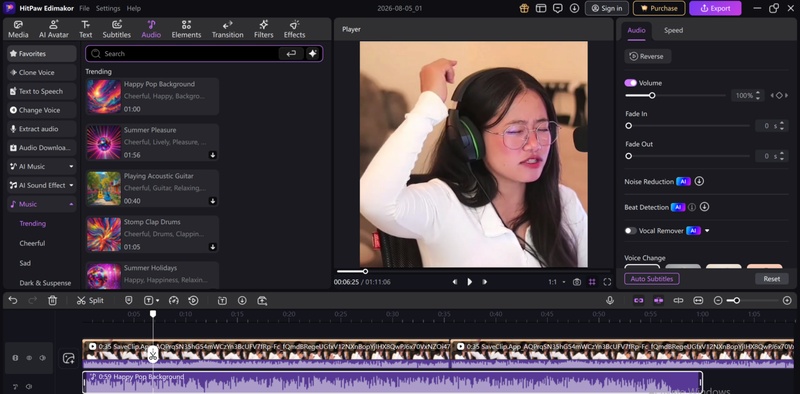800x394 pixels.
Task: Open the speed gauge tool in timeline toolbar
Action: (x=173, y=301)
